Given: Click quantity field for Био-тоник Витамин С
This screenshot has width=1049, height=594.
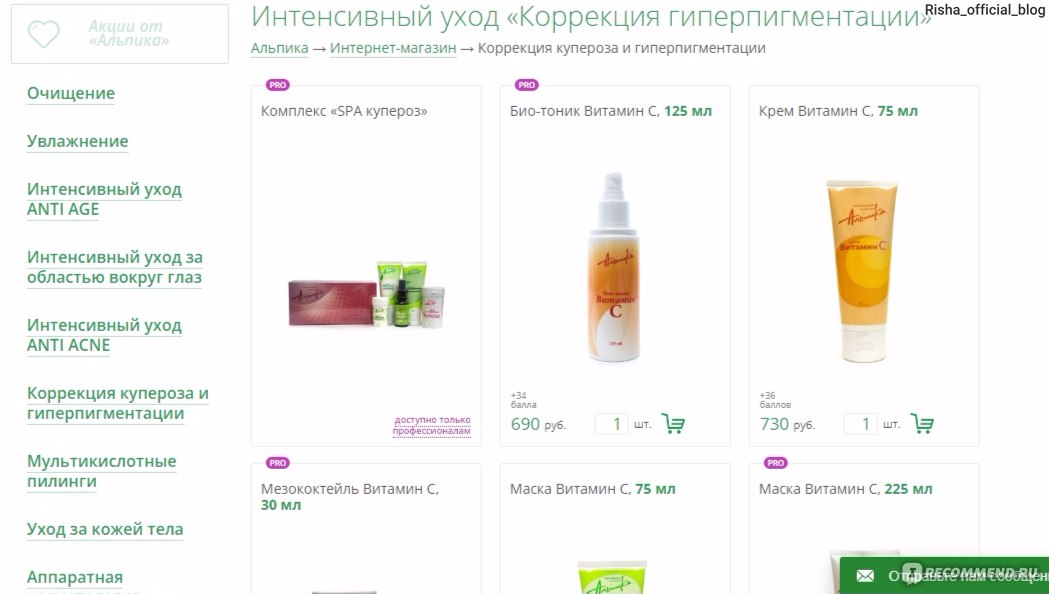Looking at the screenshot, I should coord(611,424).
